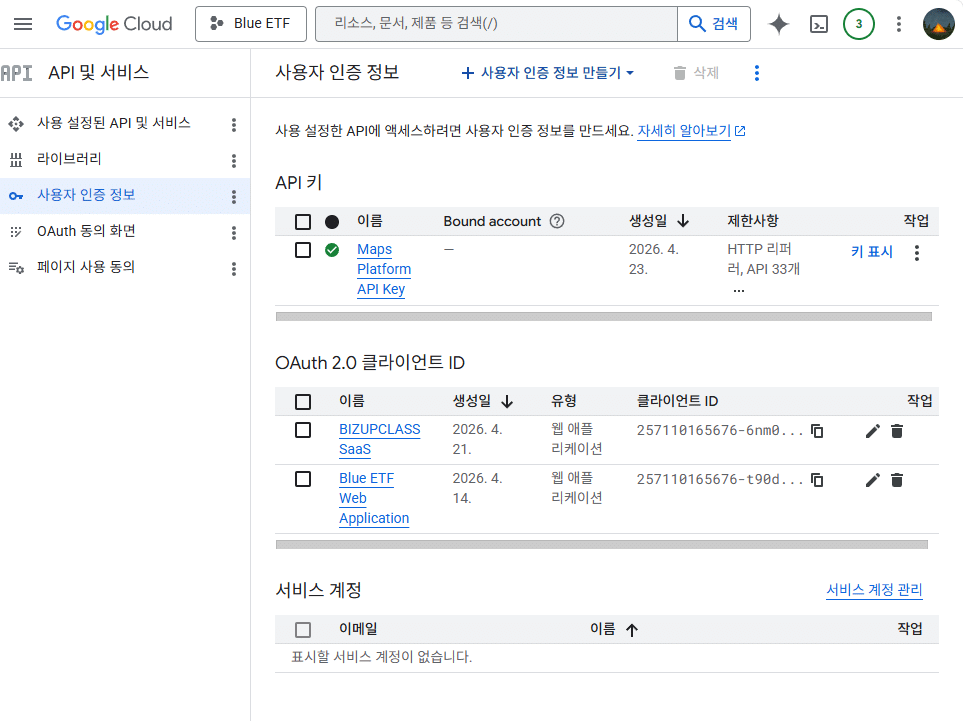Click the Bound account help icon

point(557,221)
